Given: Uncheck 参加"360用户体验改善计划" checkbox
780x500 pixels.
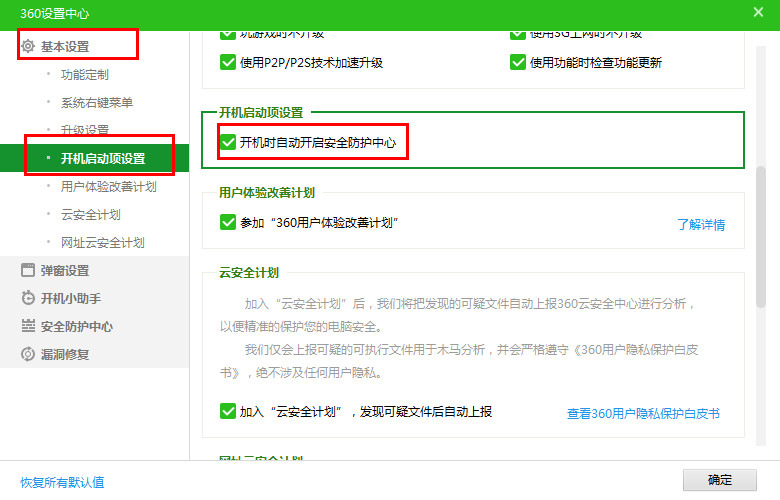Looking at the screenshot, I should click(227, 222).
